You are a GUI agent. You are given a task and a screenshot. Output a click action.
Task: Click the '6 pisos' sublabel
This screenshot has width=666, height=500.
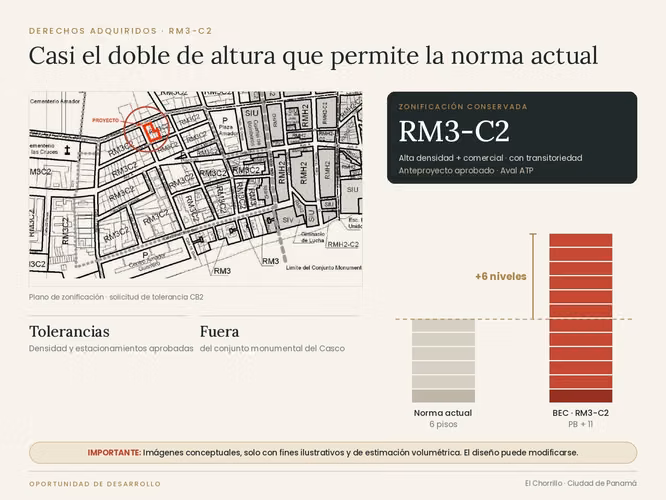pyautogui.click(x=443, y=424)
